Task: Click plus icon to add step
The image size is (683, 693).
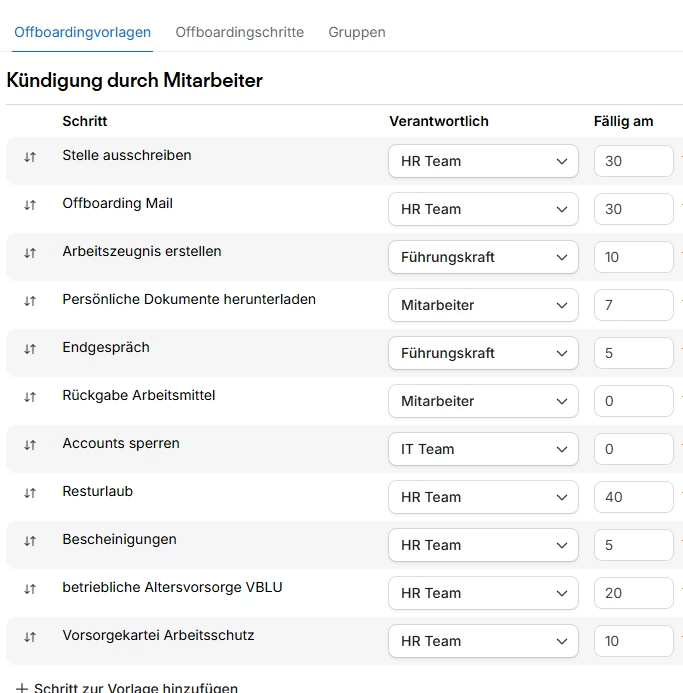Action: click(x=22, y=688)
